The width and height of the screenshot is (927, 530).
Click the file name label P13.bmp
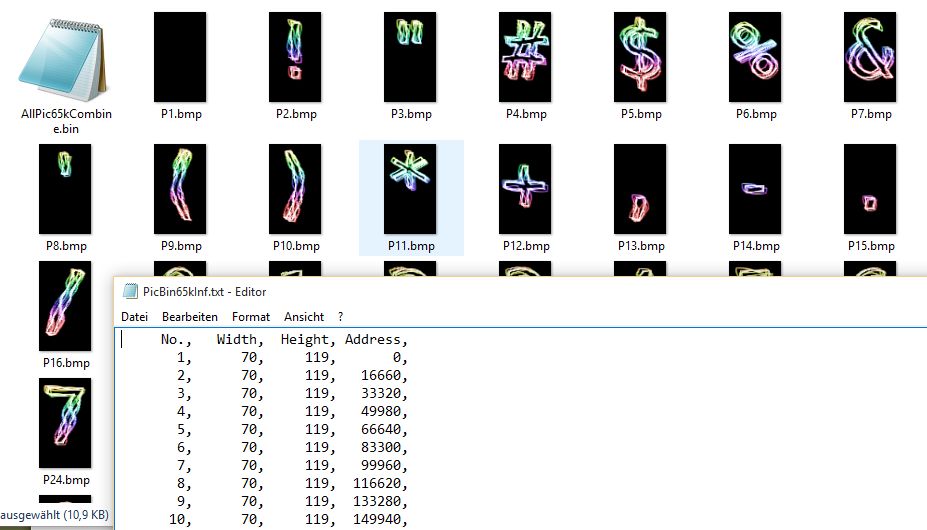pos(641,245)
